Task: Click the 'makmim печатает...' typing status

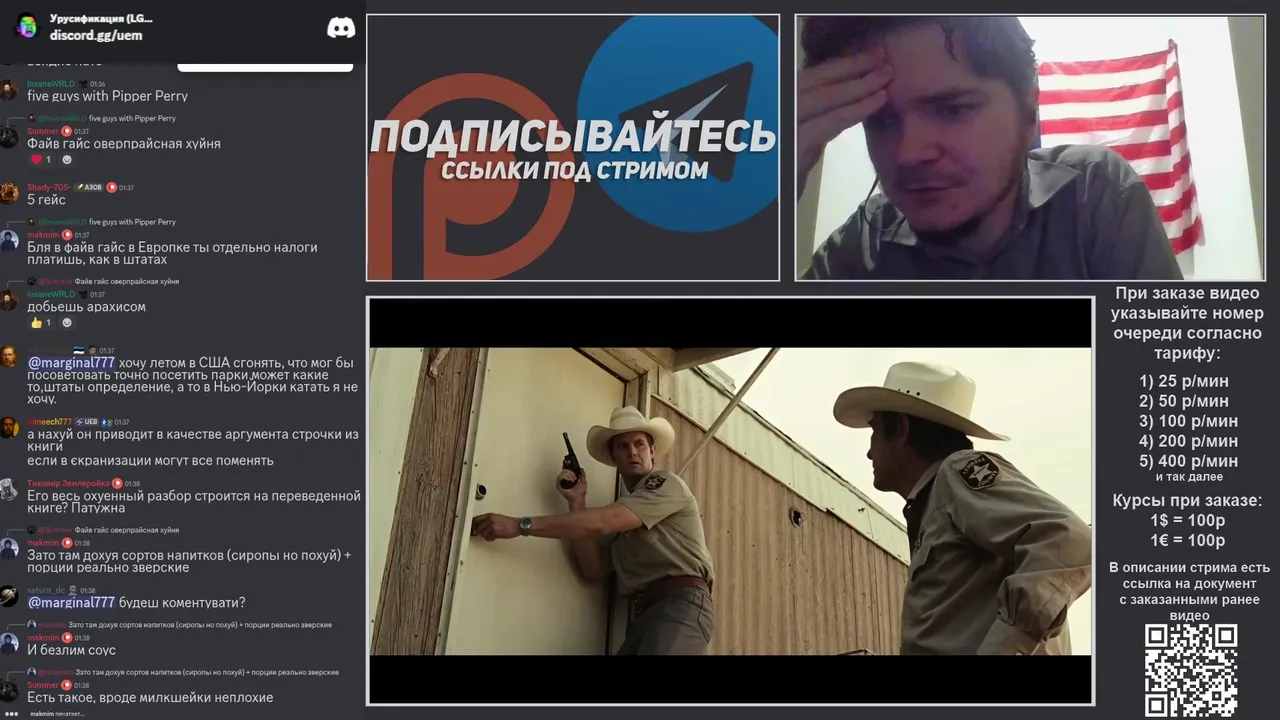Action: click(57, 714)
